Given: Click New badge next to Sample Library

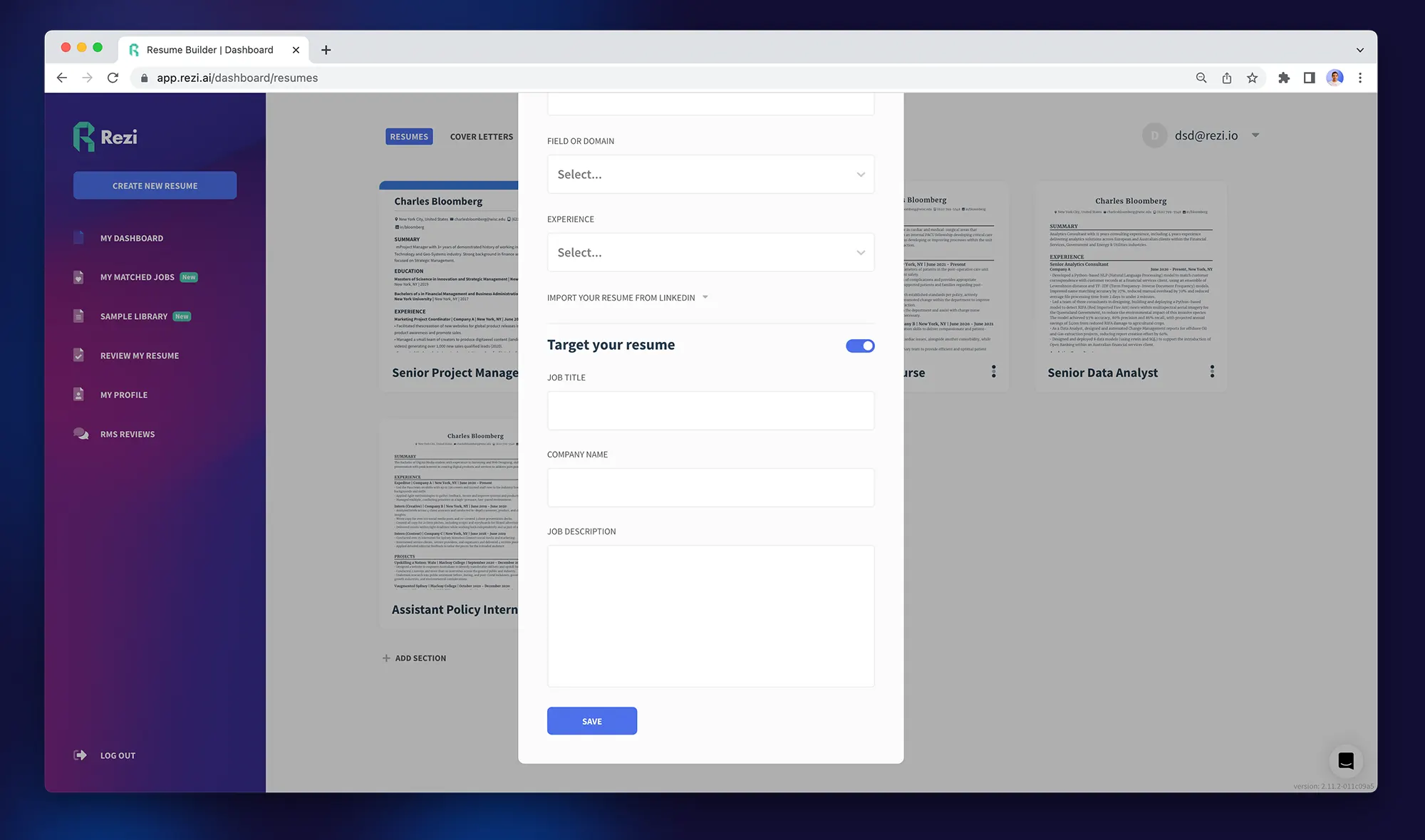Looking at the screenshot, I should click(x=182, y=316).
